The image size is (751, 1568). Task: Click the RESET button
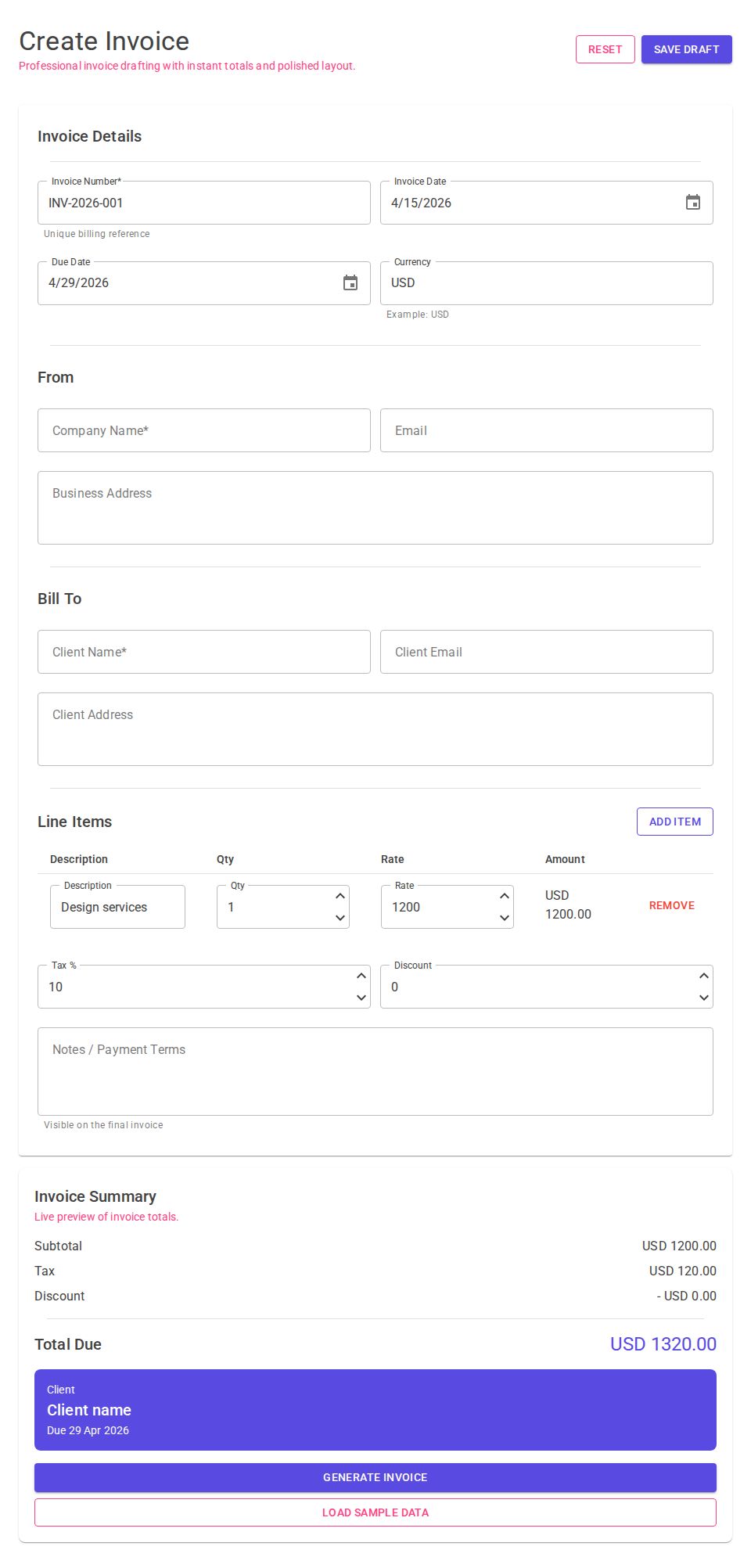[605, 49]
